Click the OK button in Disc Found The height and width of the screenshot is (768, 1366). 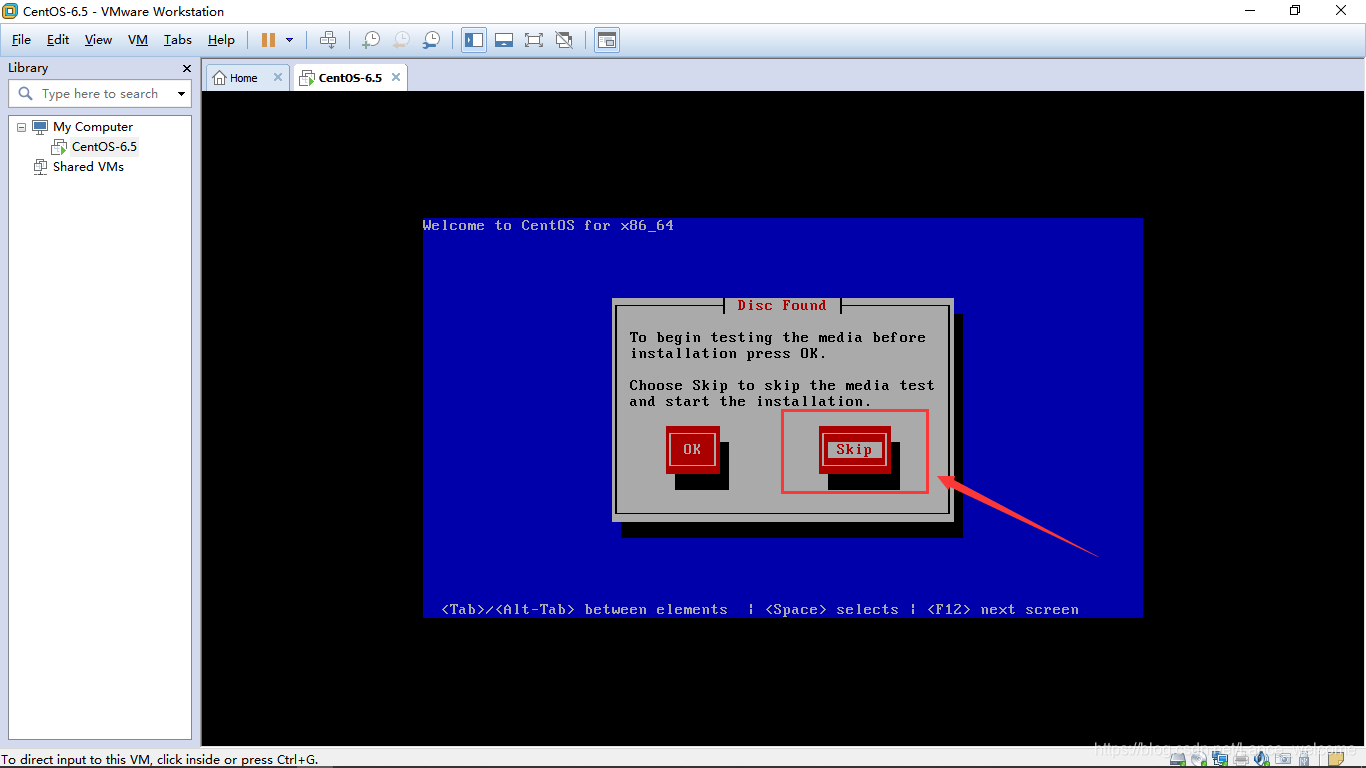pyautogui.click(x=692, y=449)
